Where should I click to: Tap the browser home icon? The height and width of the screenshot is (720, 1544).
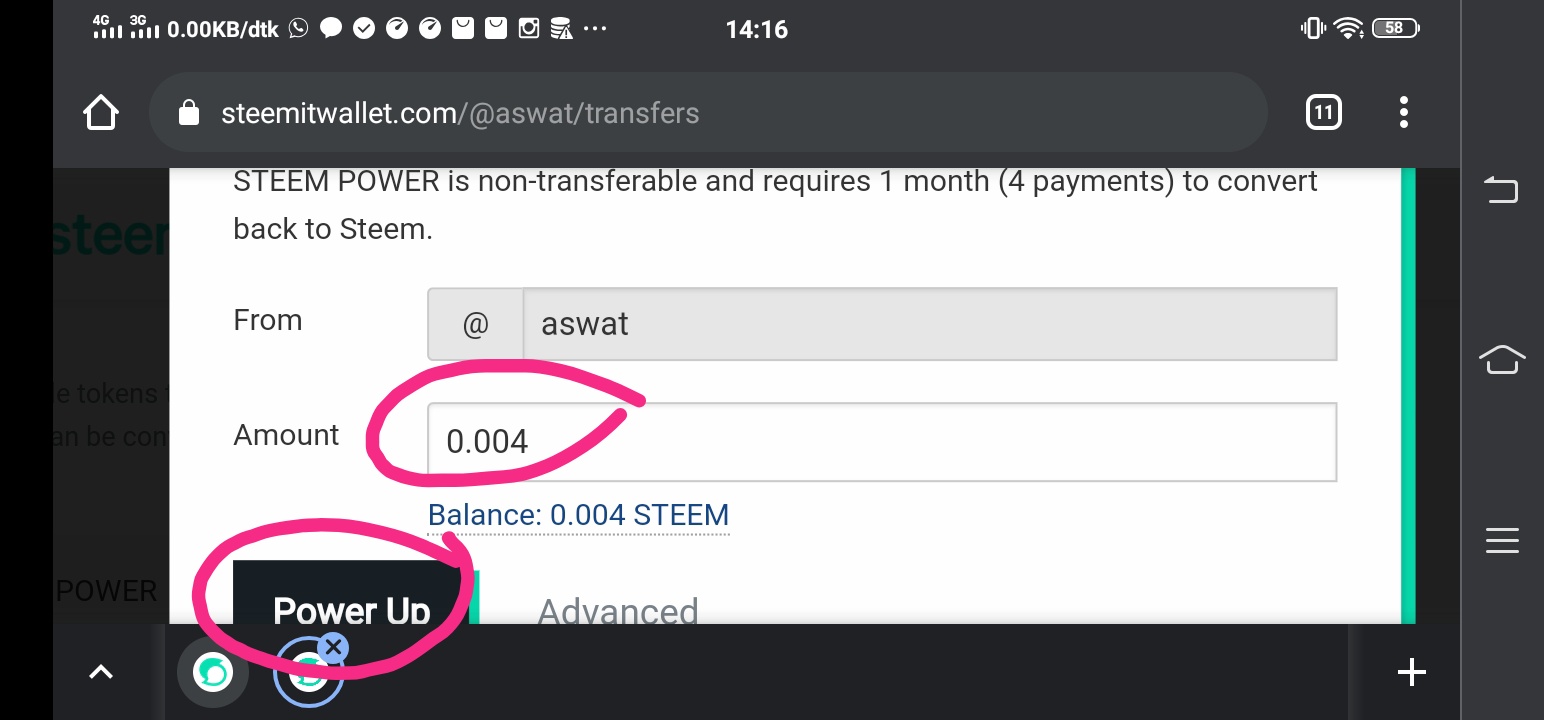pyautogui.click(x=101, y=113)
